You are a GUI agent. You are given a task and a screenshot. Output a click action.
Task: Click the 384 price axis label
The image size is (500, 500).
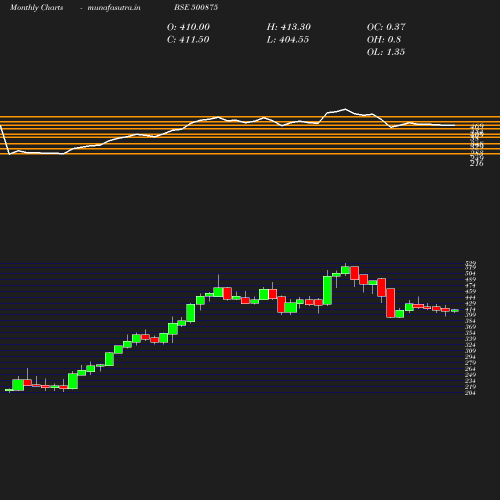coord(470,321)
